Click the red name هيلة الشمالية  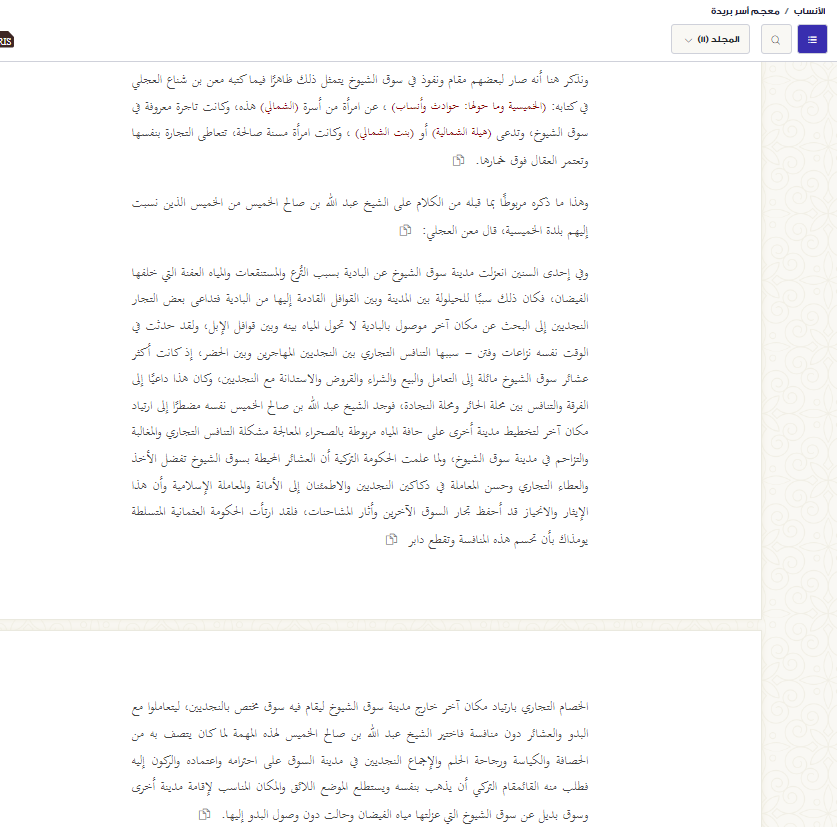click(461, 133)
